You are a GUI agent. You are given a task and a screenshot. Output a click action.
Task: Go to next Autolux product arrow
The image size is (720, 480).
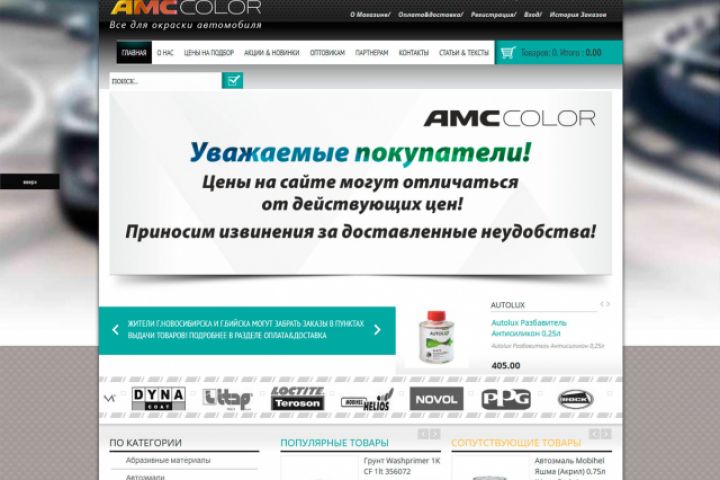[608, 304]
